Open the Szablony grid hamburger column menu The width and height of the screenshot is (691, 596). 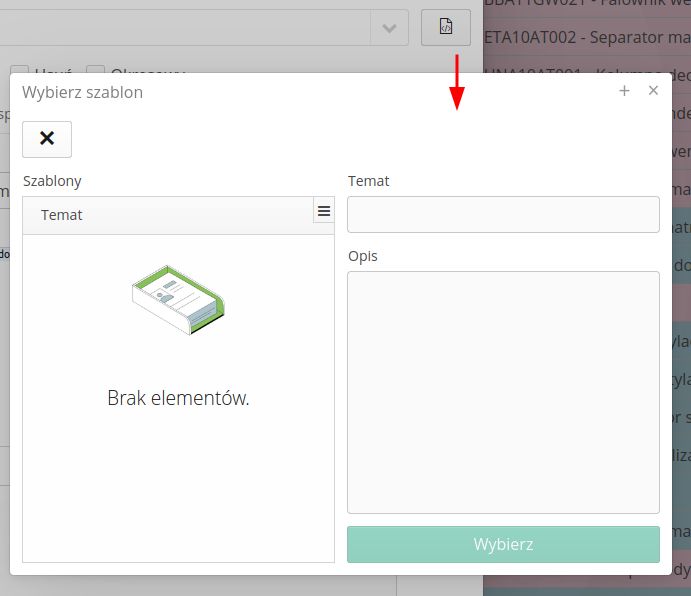(x=323, y=210)
